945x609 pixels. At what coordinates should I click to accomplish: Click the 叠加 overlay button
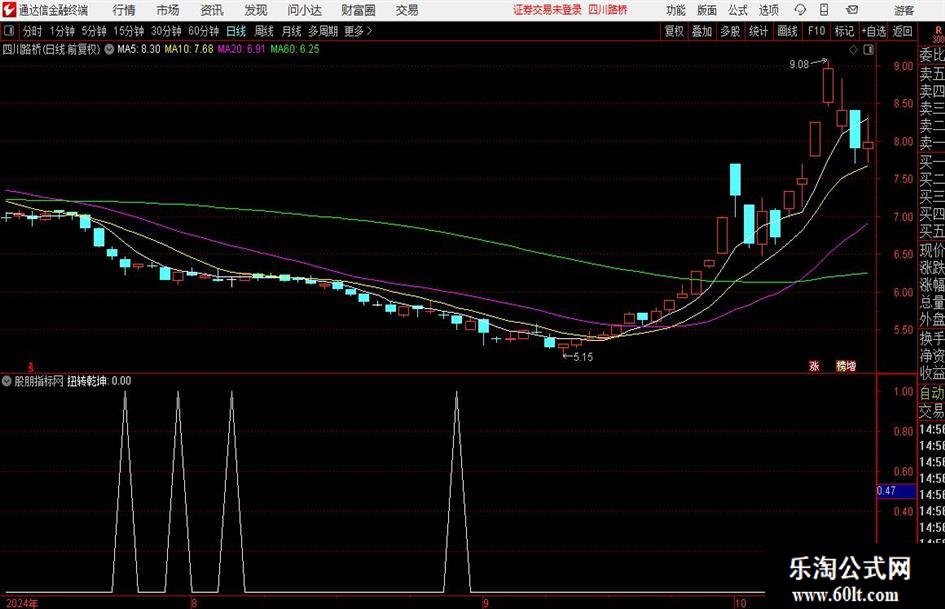click(702, 31)
